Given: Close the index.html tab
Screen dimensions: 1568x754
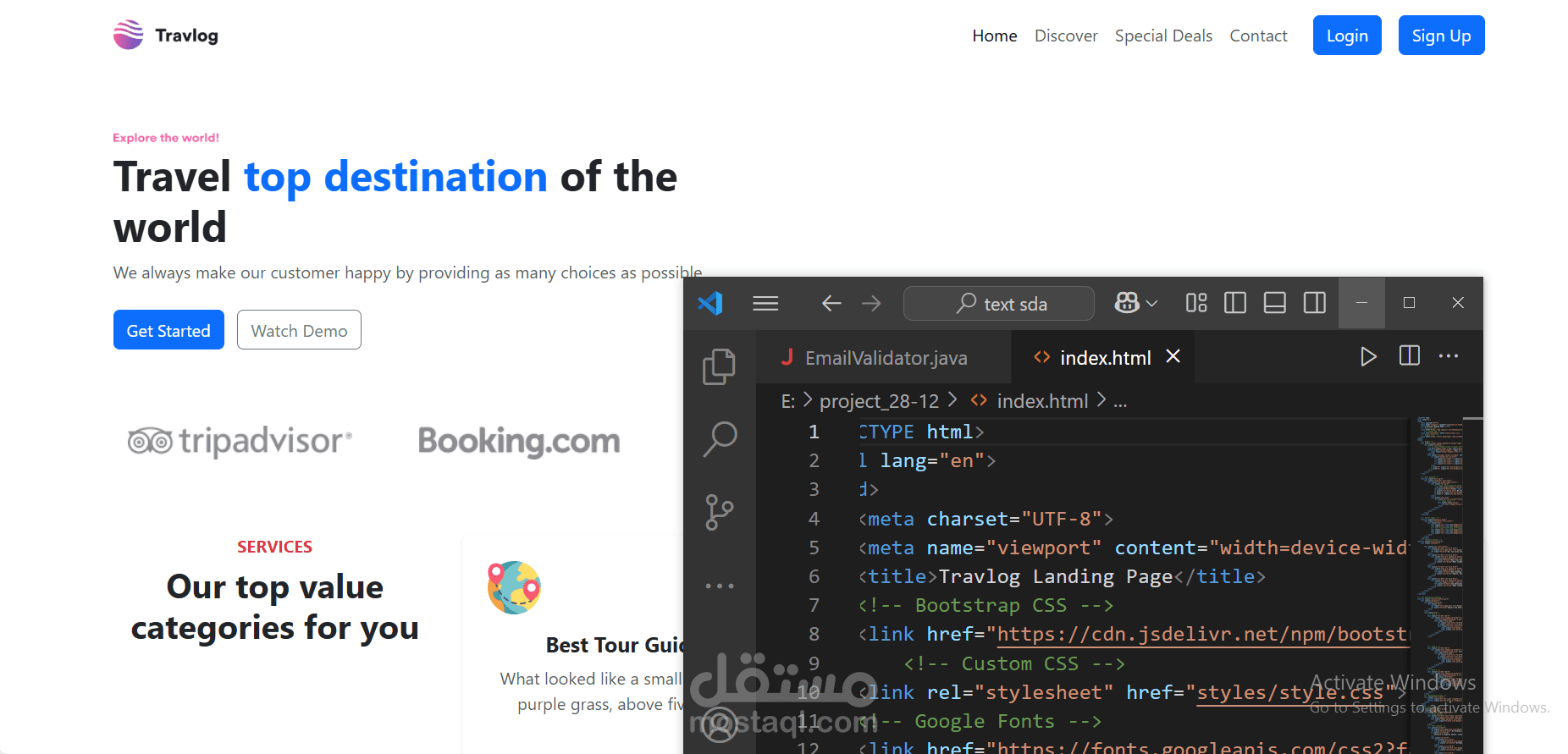Looking at the screenshot, I should click(x=1173, y=357).
